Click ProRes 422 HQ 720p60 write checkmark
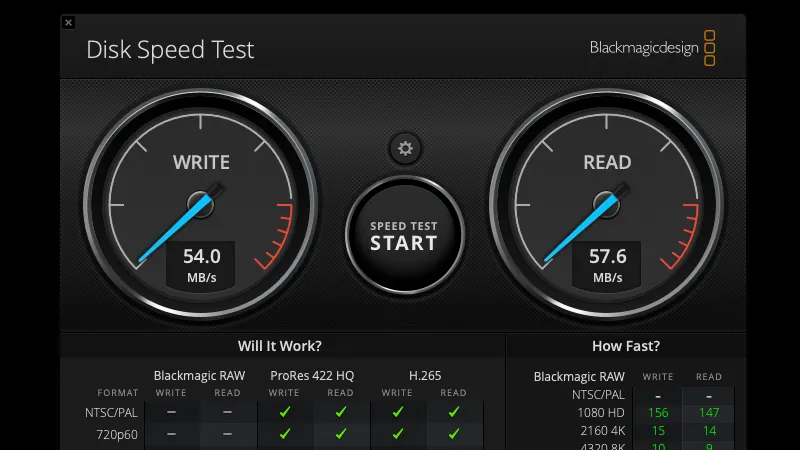The width and height of the screenshot is (800, 450). point(285,434)
